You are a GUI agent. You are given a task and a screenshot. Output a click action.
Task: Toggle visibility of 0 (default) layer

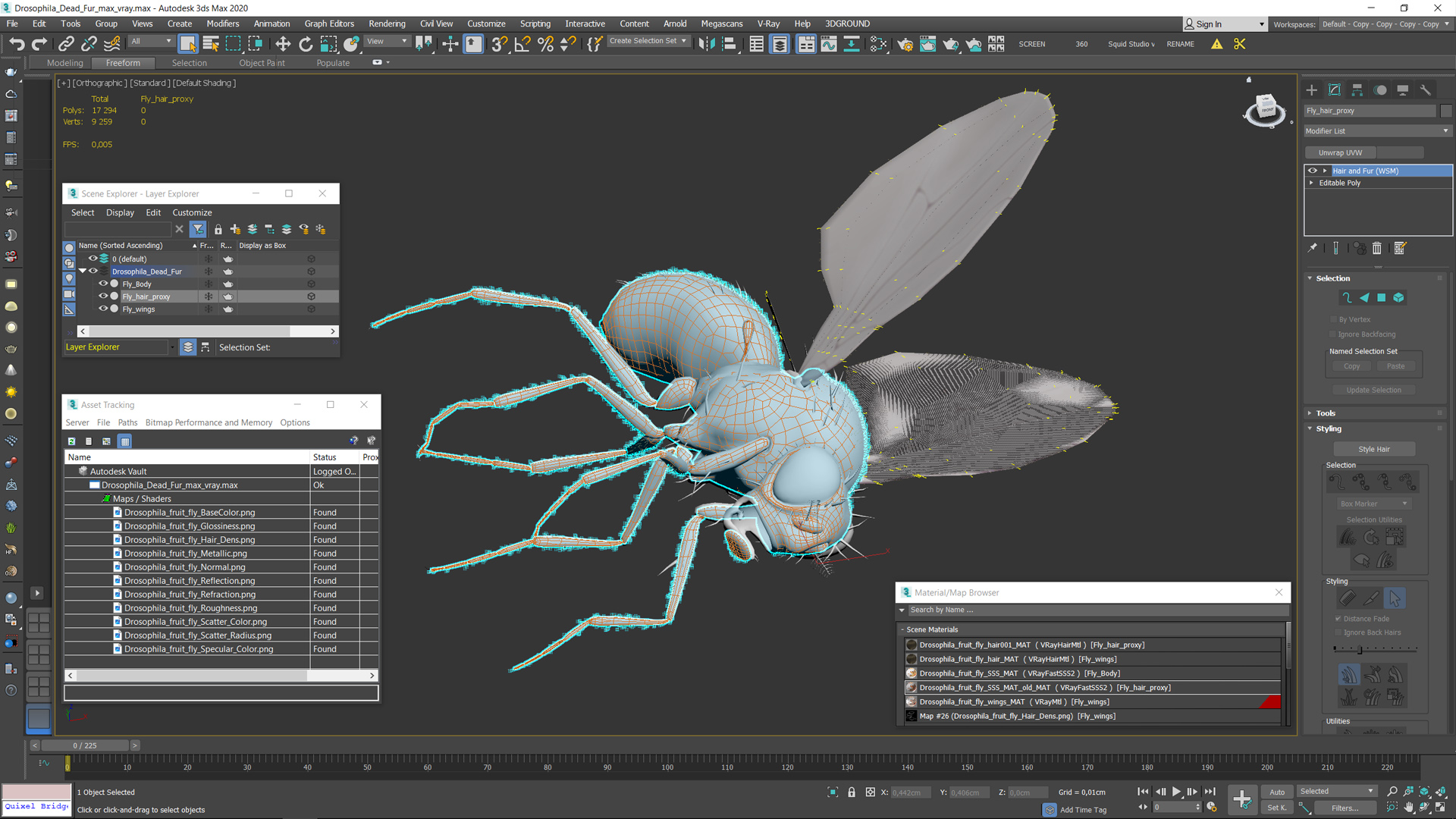tap(93, 259)
